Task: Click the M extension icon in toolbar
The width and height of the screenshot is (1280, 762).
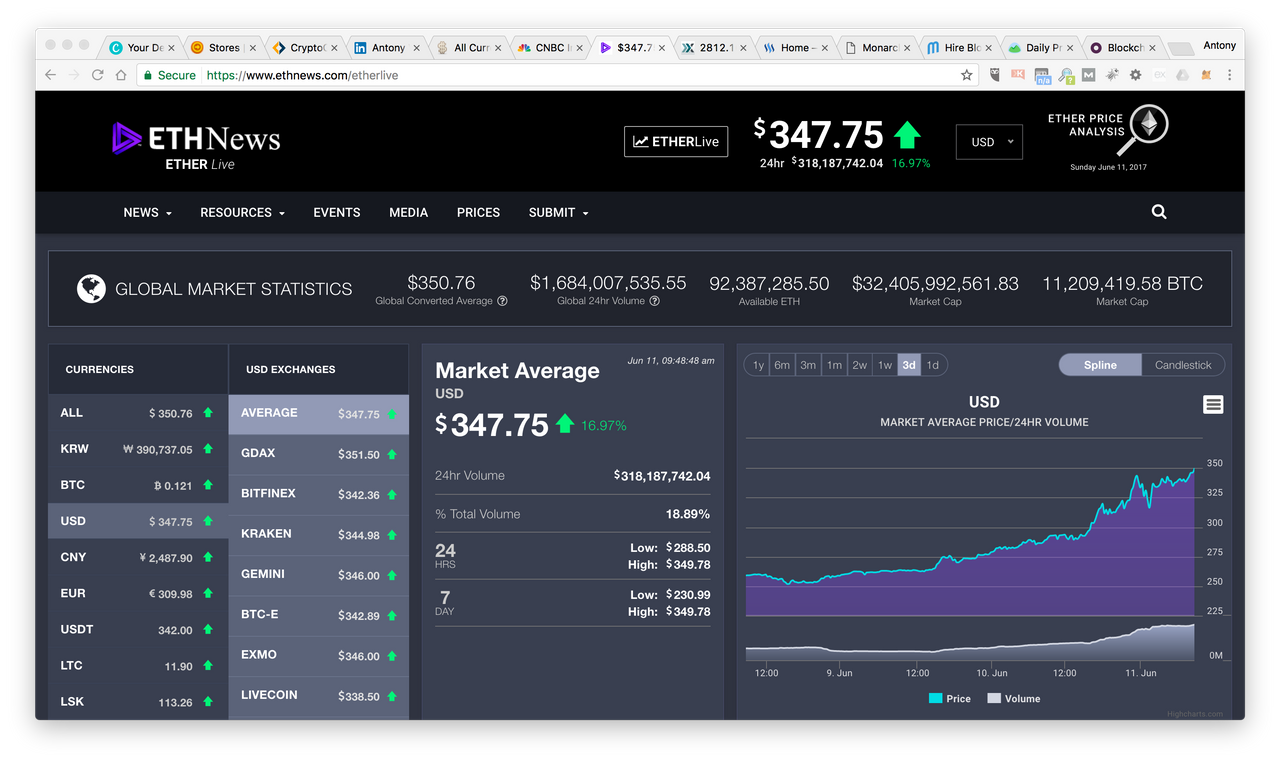Action: click(1088, 75)
